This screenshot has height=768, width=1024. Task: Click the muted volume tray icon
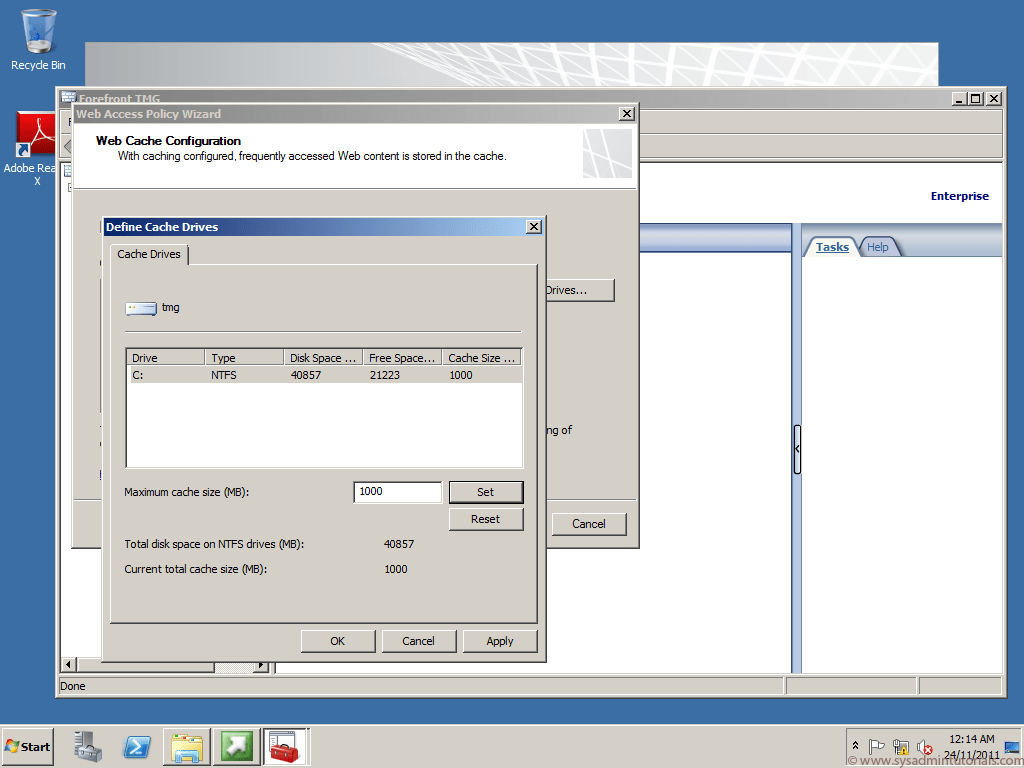tap(924, 746)
